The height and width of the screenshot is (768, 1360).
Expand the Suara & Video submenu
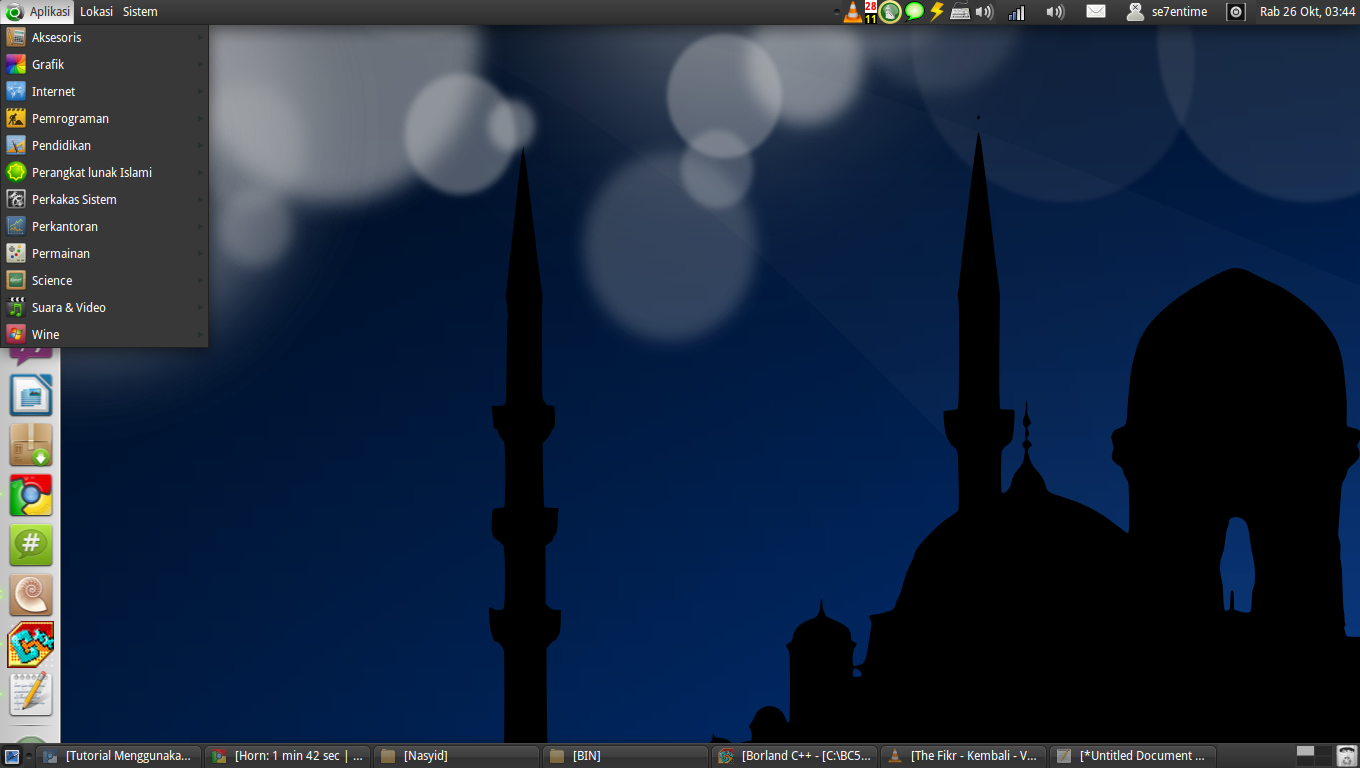[70, 307]
